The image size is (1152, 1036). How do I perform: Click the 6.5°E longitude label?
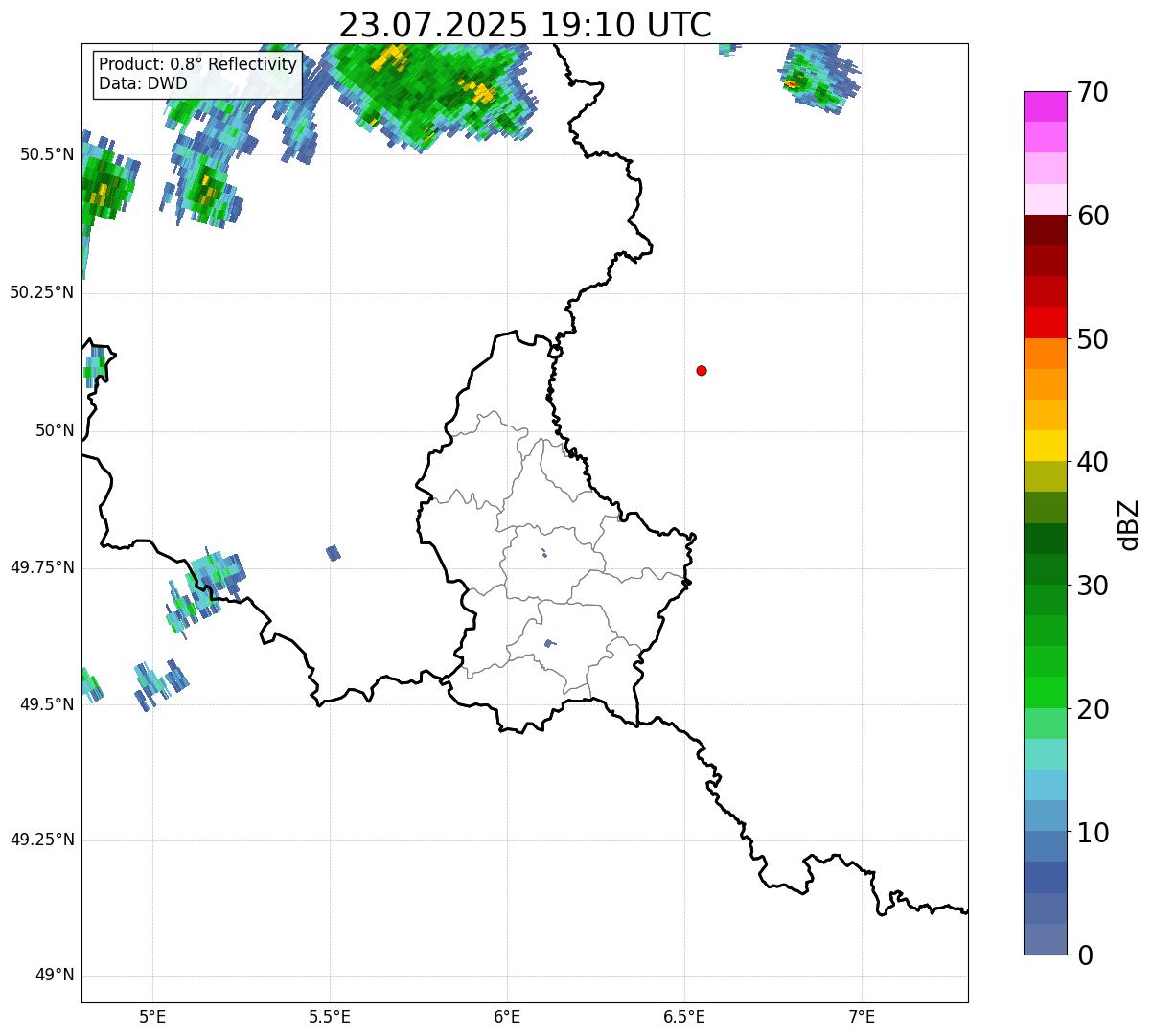(x=684, y=1016)
